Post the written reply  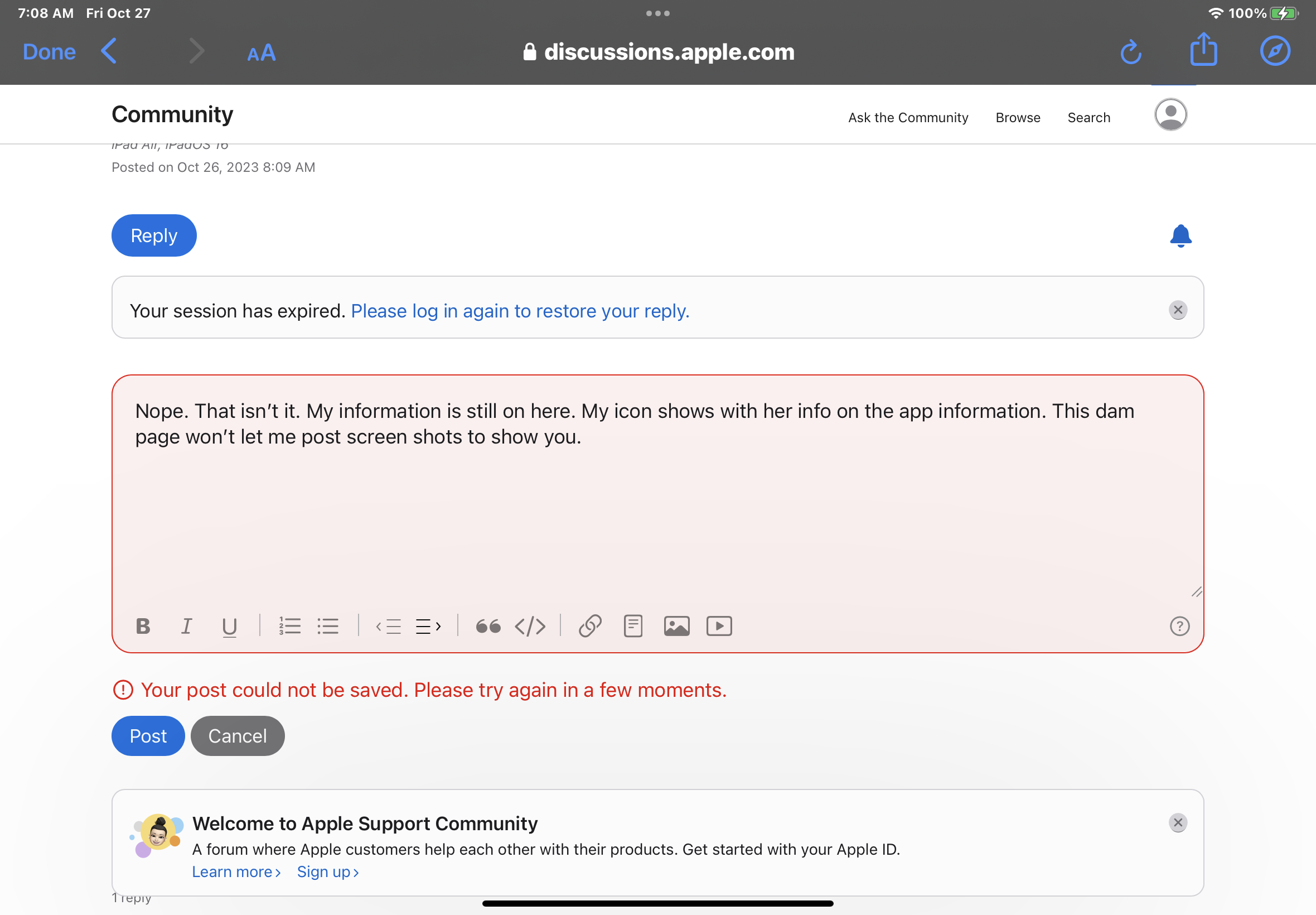point(148,735)
